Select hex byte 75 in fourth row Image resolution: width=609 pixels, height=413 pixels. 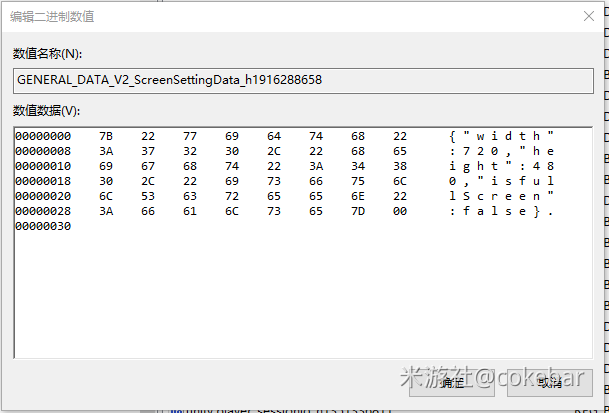tap(358, 181)
